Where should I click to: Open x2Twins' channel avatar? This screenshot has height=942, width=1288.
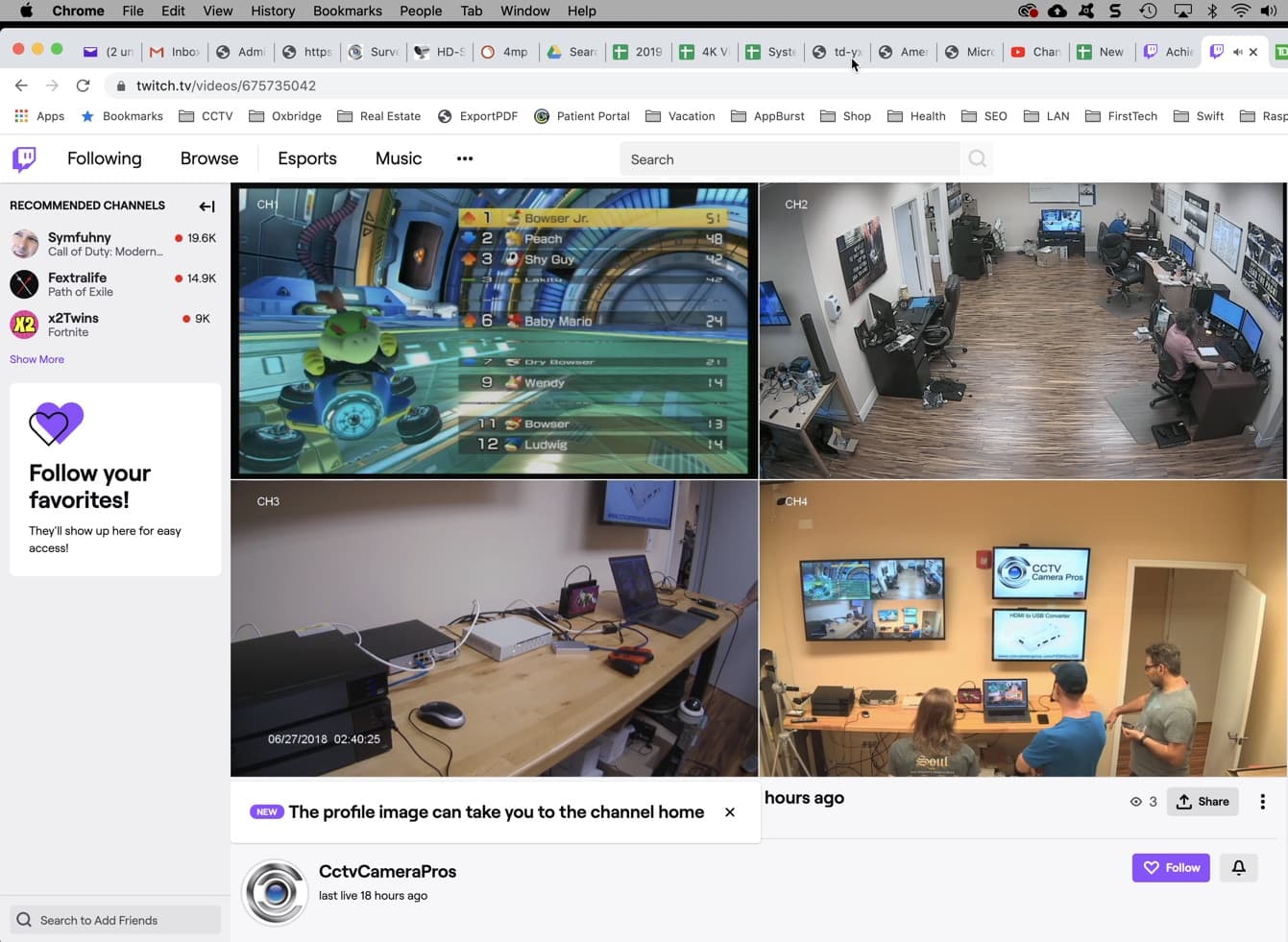24,325
